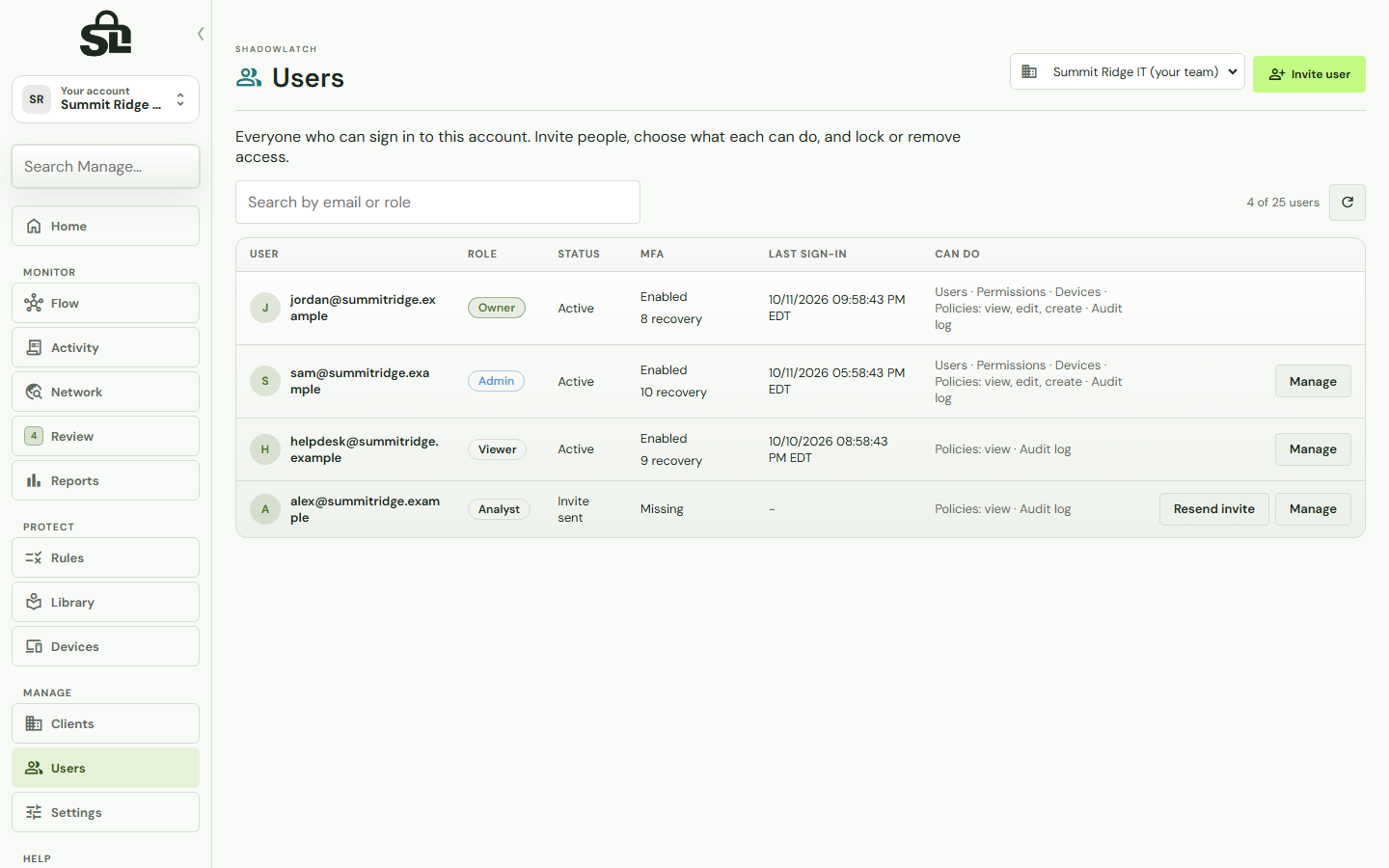Screen dimensions: 1389x868
Task: Click the Review count badge
Action: point(34,436)
